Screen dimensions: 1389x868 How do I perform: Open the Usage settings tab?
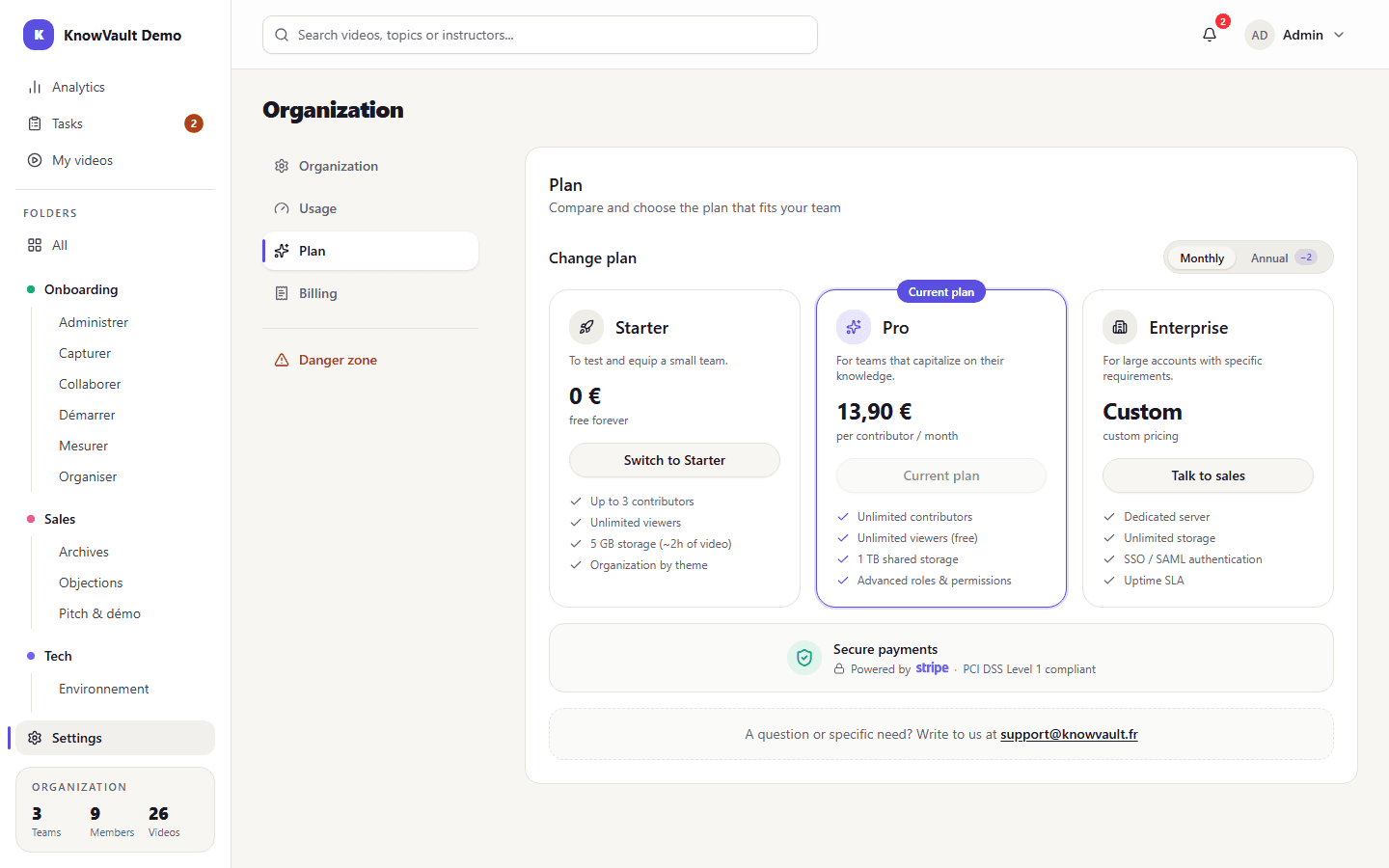click(x=370, y=208)
